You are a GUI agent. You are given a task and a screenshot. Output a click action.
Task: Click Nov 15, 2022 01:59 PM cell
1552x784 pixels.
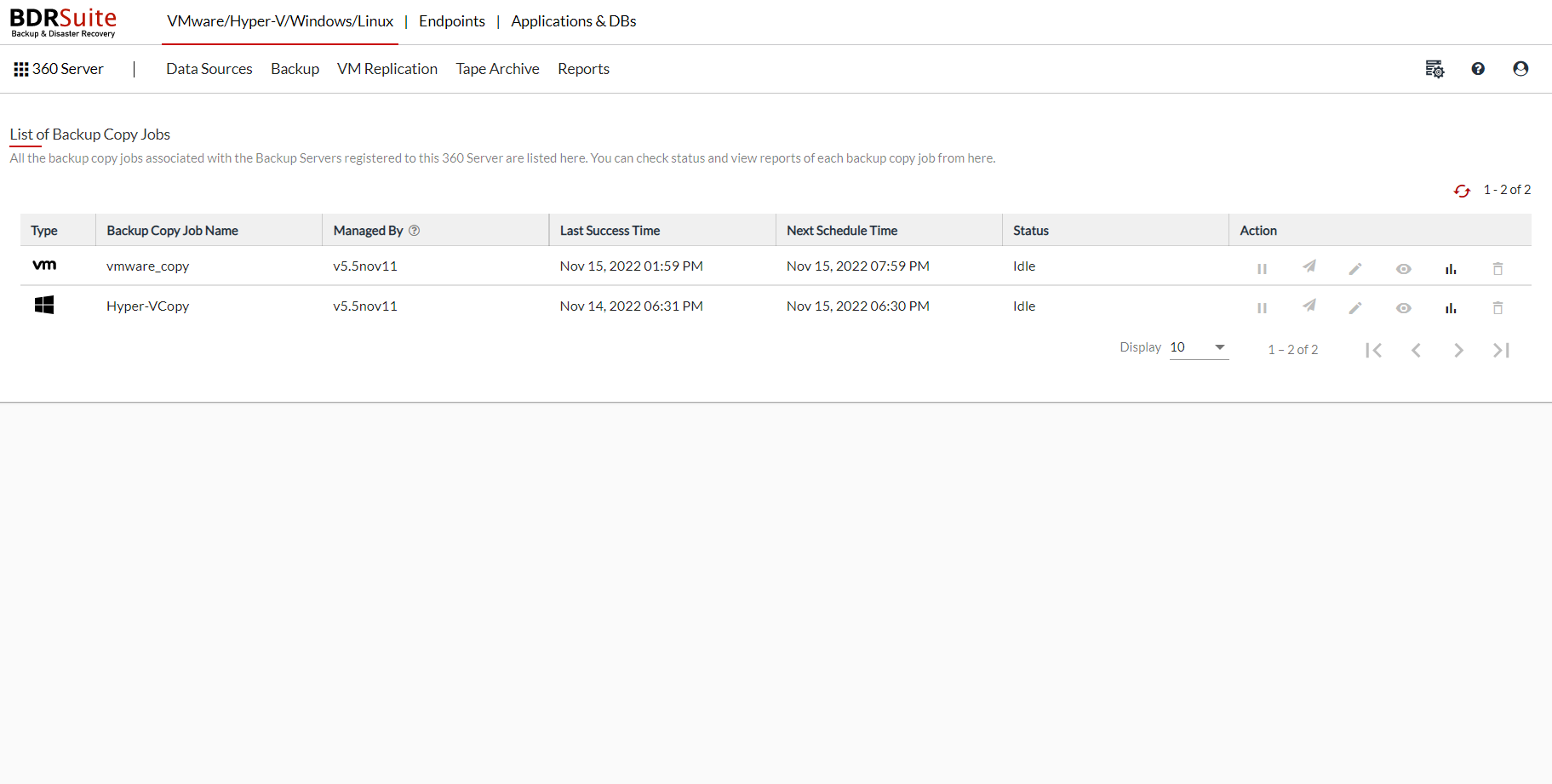[x=631, y=266]
